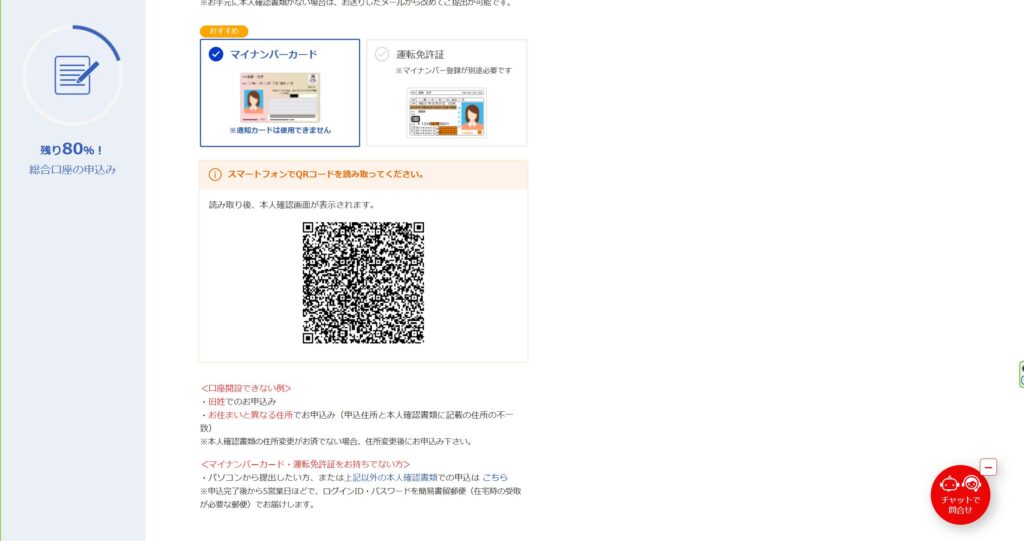The width and height of the screenshot is (1024, 541).
Task: Click the QR code image
Action: 363,283
